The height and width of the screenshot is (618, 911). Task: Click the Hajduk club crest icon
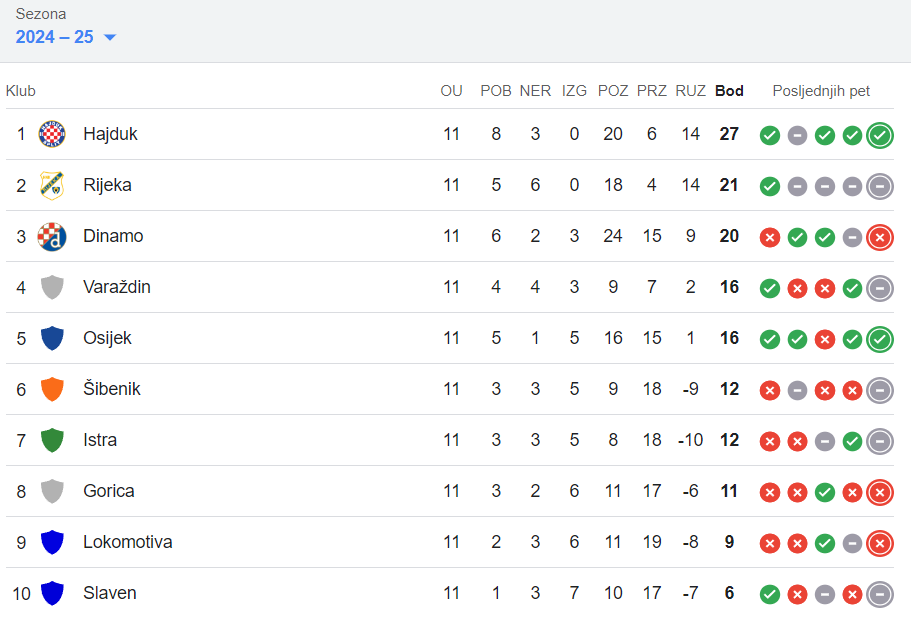(x=52, y=134)
